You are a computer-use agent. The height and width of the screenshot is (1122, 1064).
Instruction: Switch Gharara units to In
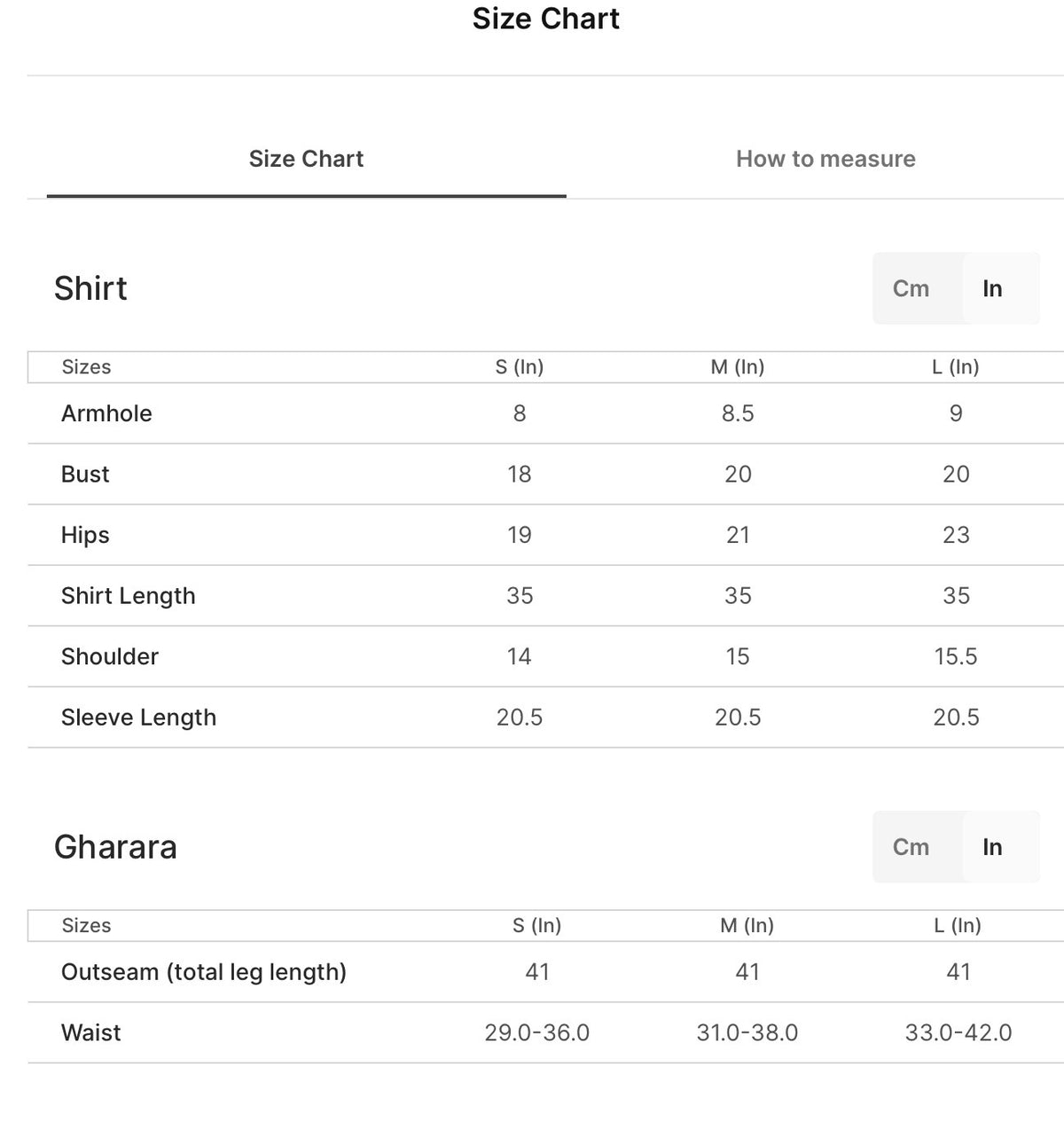tap(992, 847)
